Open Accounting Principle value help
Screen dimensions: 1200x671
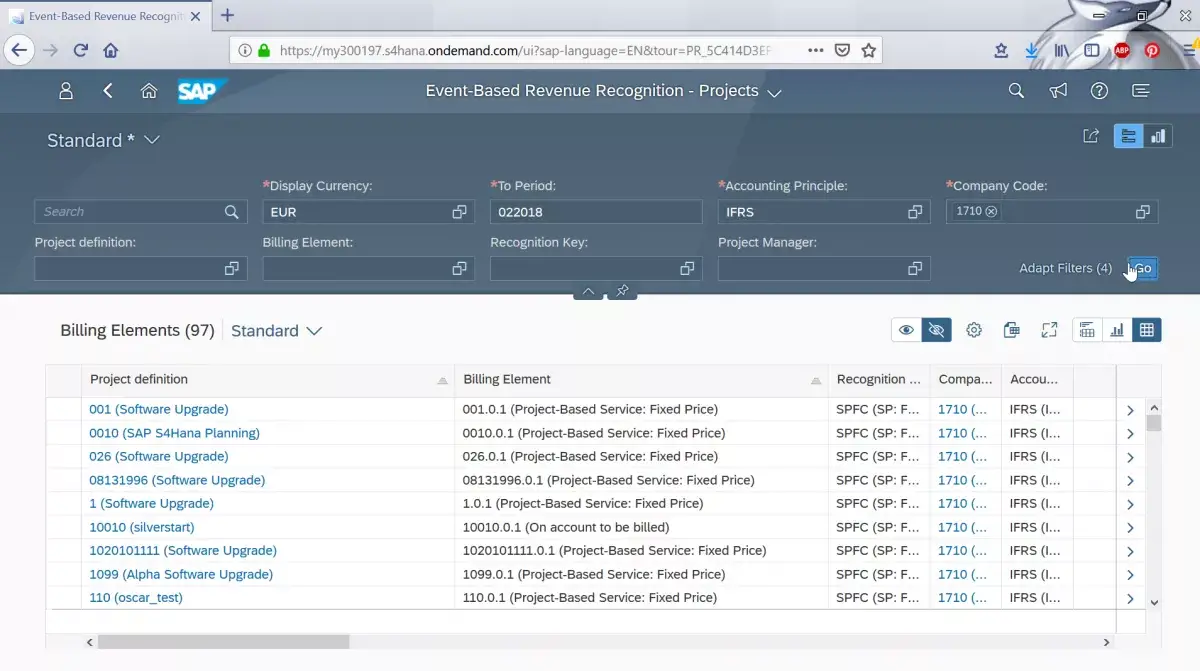click(x=915, y=212)
